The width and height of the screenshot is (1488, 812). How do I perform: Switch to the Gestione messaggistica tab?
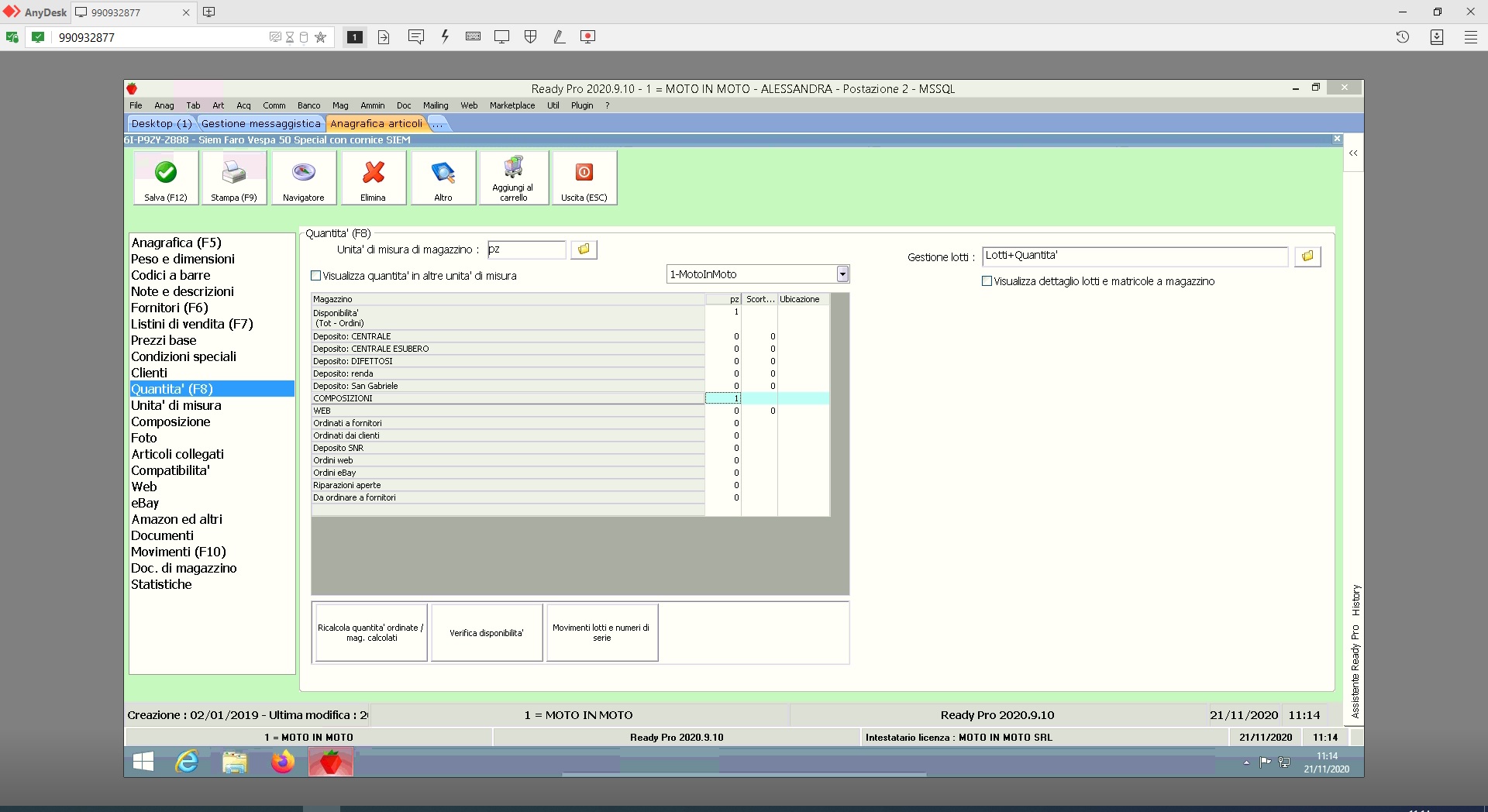261,123
